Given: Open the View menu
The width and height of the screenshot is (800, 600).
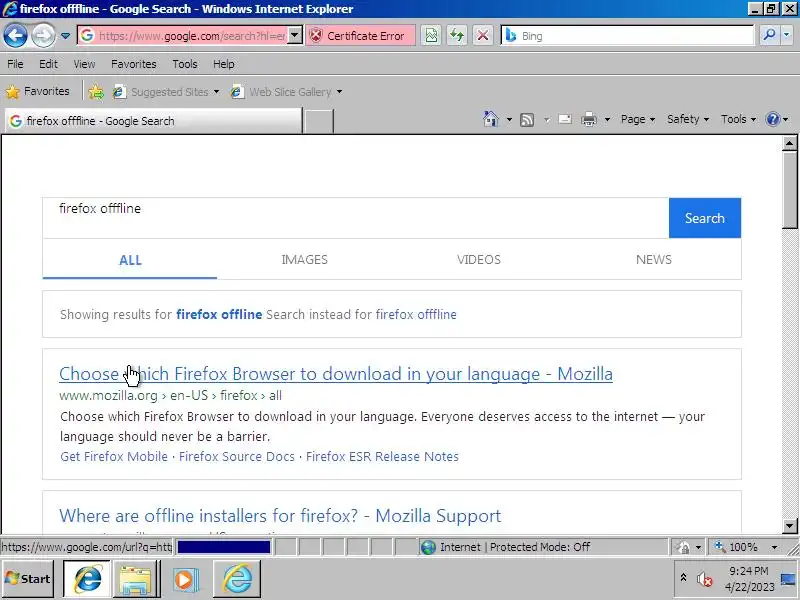Looking at the screenshot, I should pyautogui.click(x=84, y=64).
